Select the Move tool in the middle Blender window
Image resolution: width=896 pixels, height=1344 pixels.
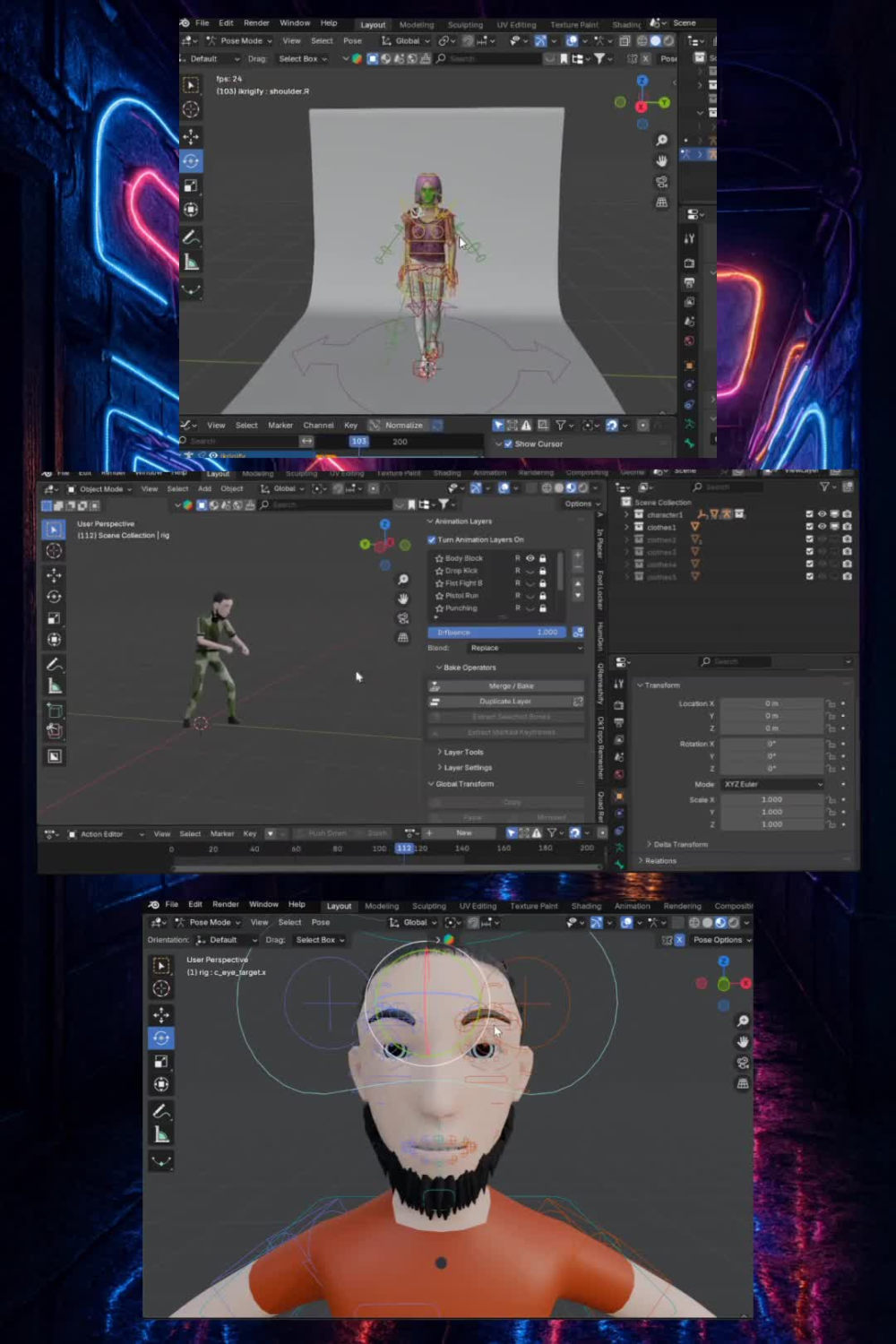click(x=54, y=574)
